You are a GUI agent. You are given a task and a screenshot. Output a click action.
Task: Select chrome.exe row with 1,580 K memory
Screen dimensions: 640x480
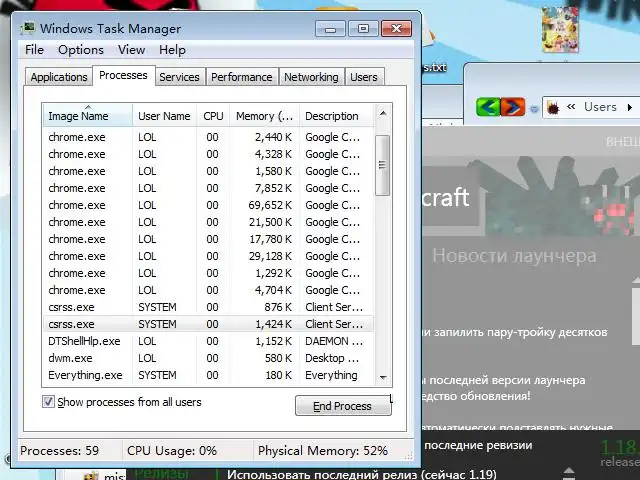point(208,171)
